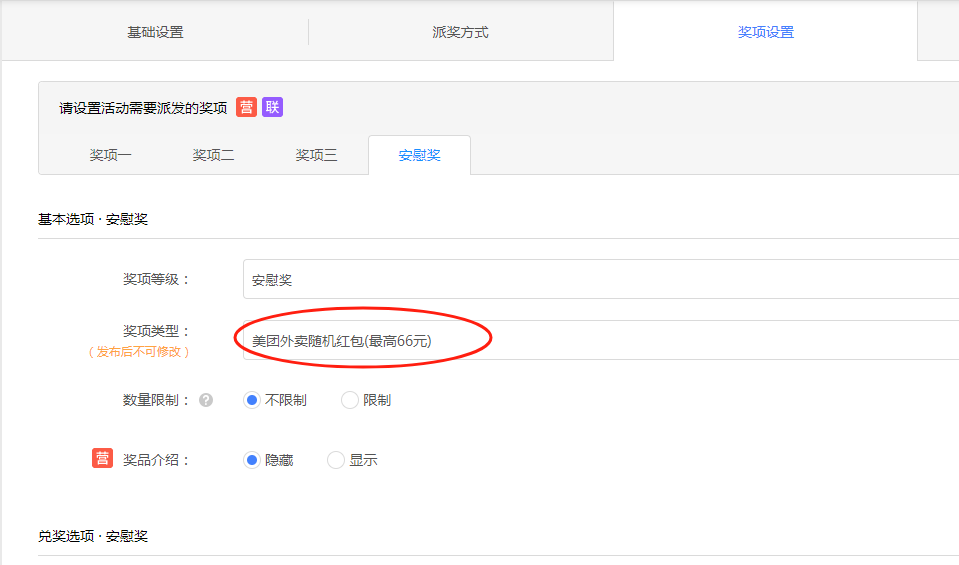Open the 奖项类型 dropdown showing 美团外卖随机红包

coord(601,340)
